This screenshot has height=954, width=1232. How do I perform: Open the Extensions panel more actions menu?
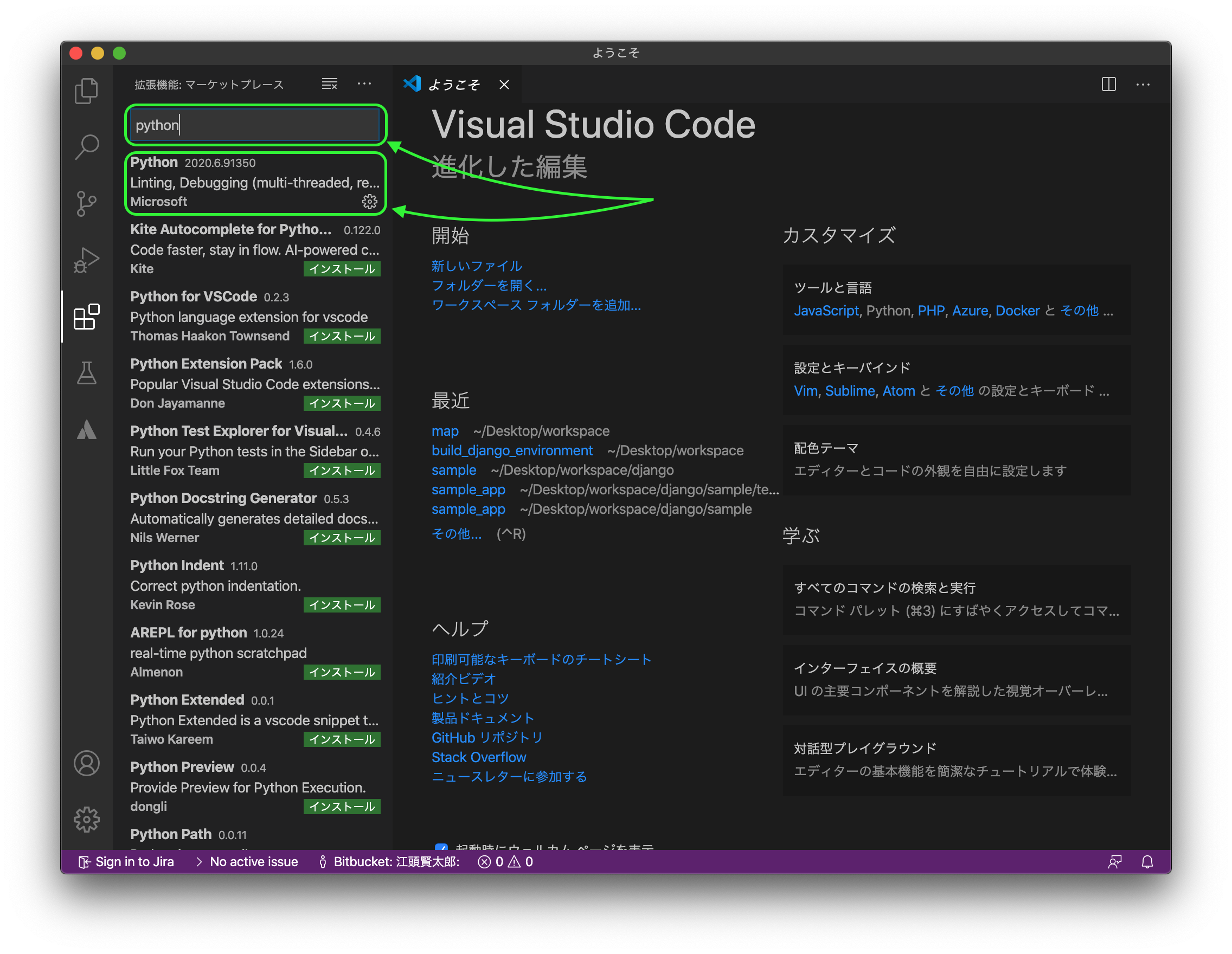[364, 83]
